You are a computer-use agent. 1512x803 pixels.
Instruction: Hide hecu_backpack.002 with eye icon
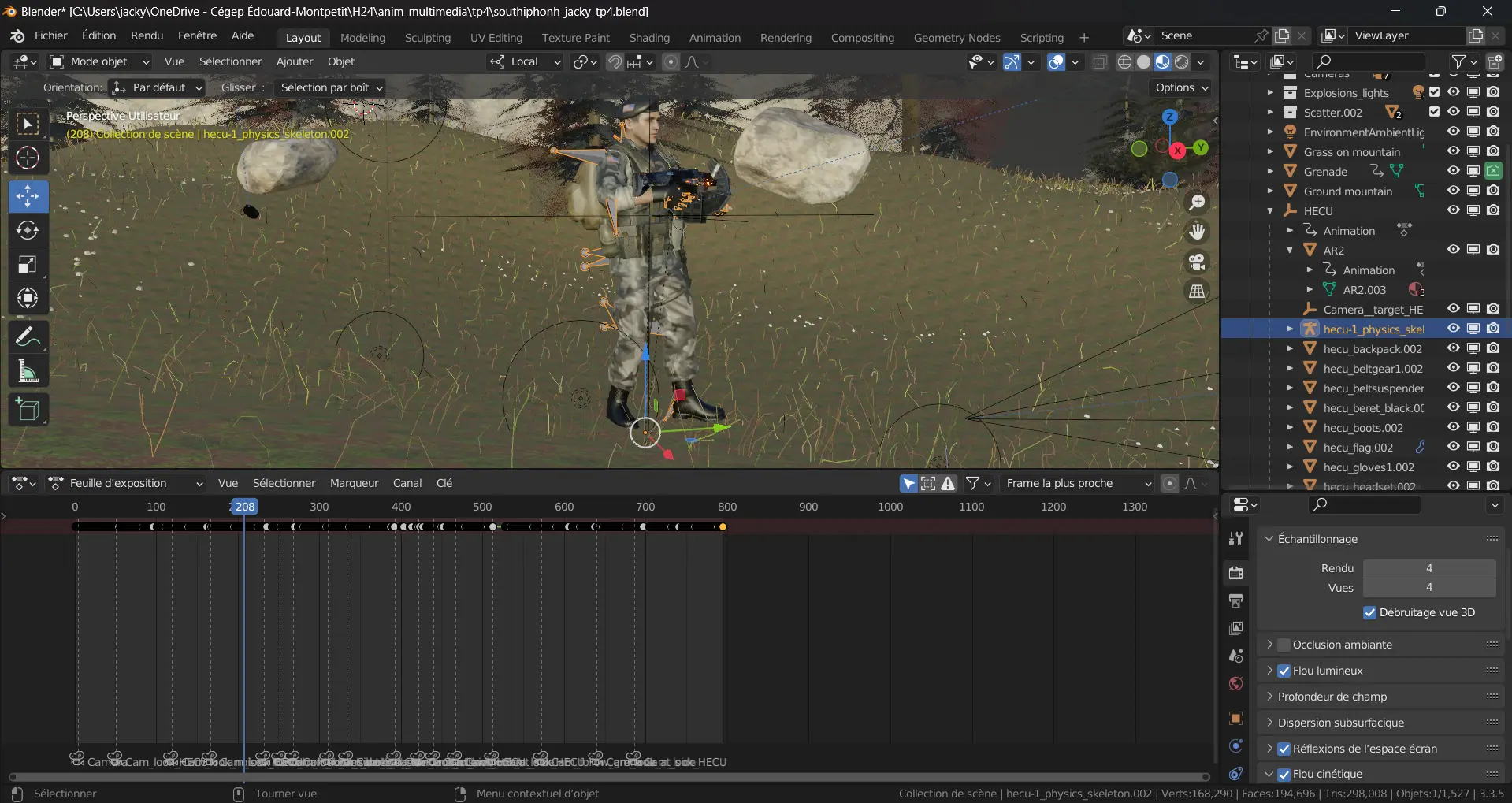(x=1454, y=348)
